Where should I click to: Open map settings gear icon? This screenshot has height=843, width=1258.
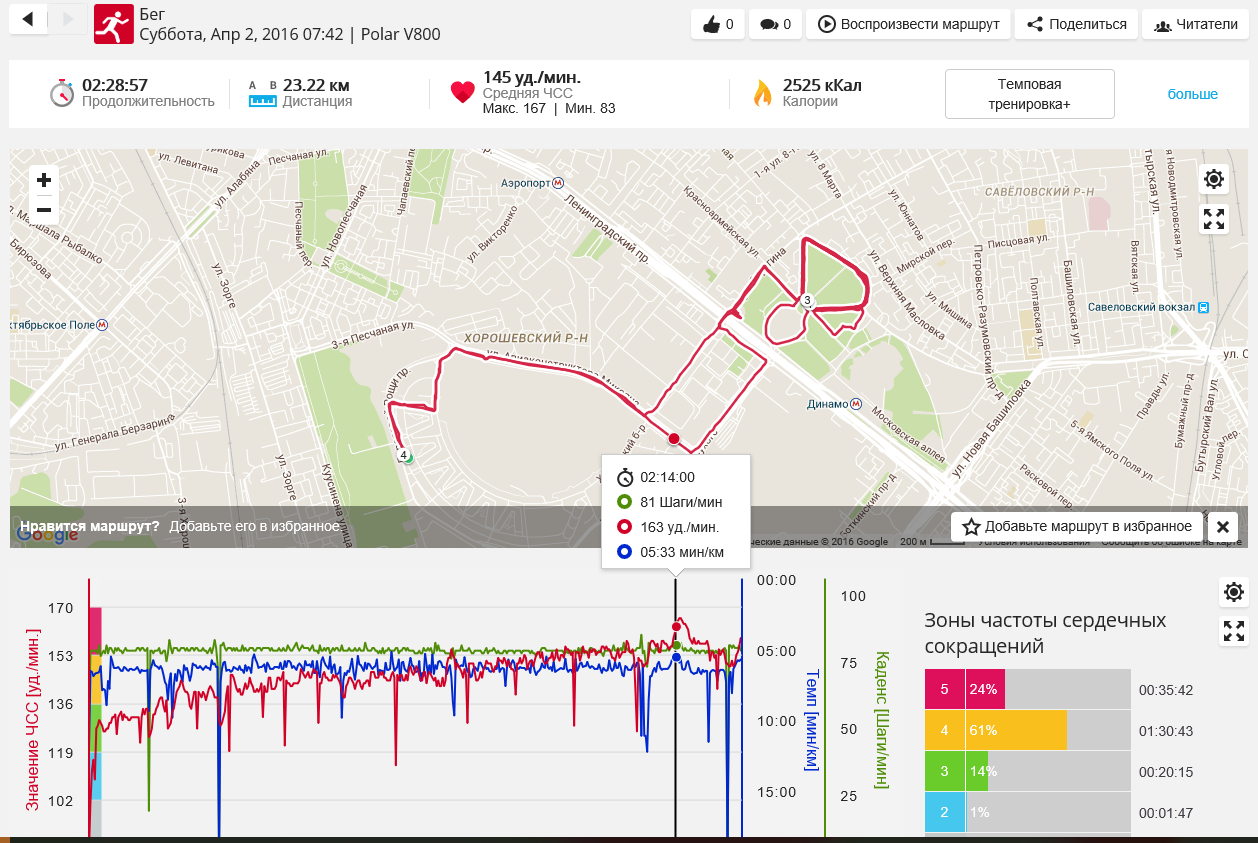1214,179
